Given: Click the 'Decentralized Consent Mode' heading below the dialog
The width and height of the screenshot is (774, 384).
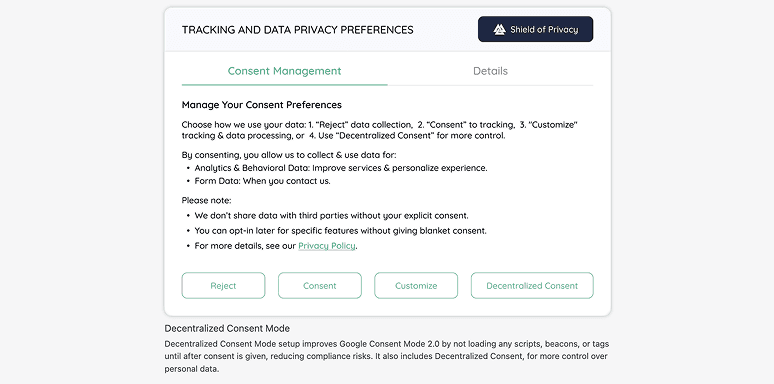Looking at the screenshot, I should point(227,328).
